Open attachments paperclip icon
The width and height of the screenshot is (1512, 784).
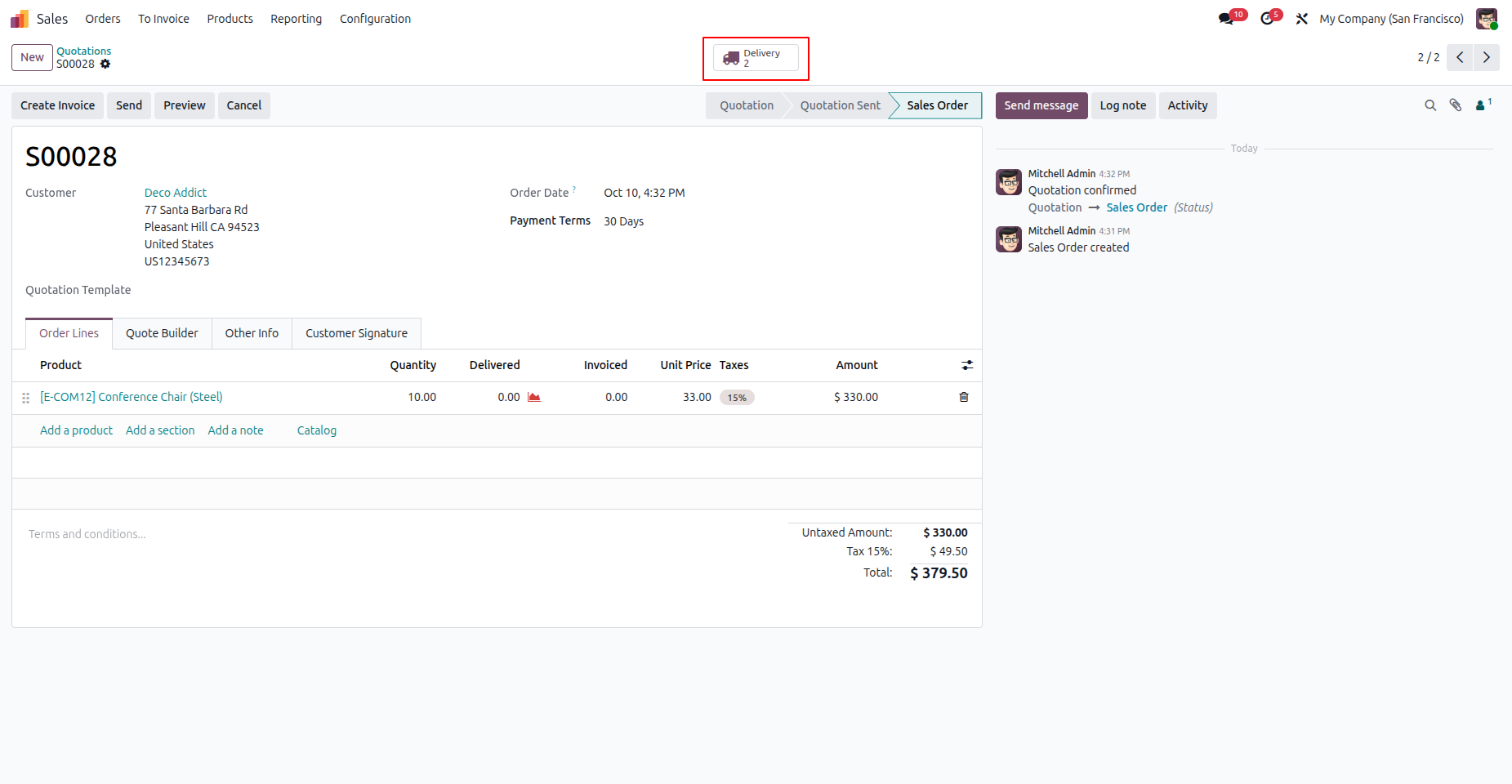tap(1456, 105)
